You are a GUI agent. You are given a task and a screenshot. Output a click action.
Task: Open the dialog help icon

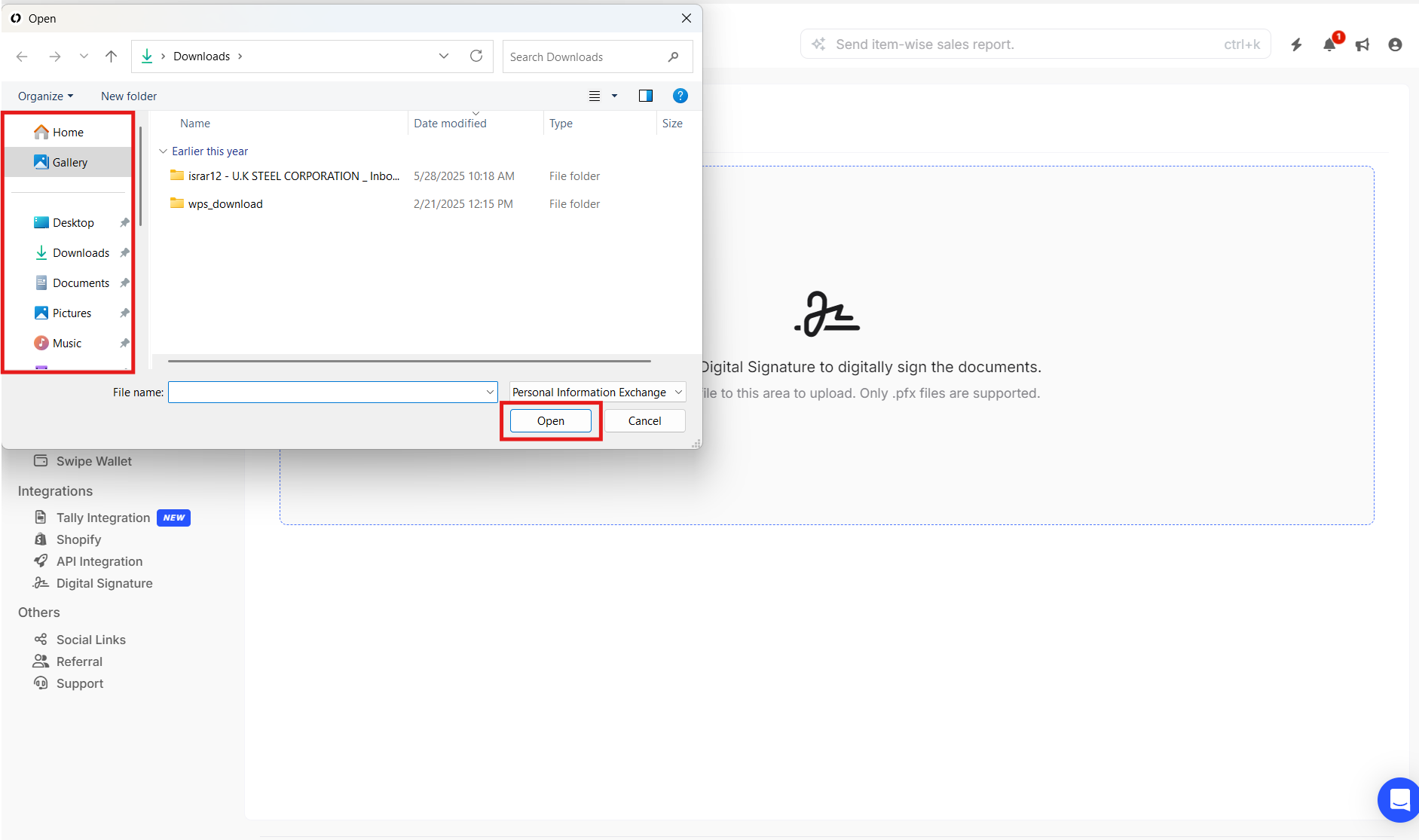pyautogui.click(x=680, y=96)
